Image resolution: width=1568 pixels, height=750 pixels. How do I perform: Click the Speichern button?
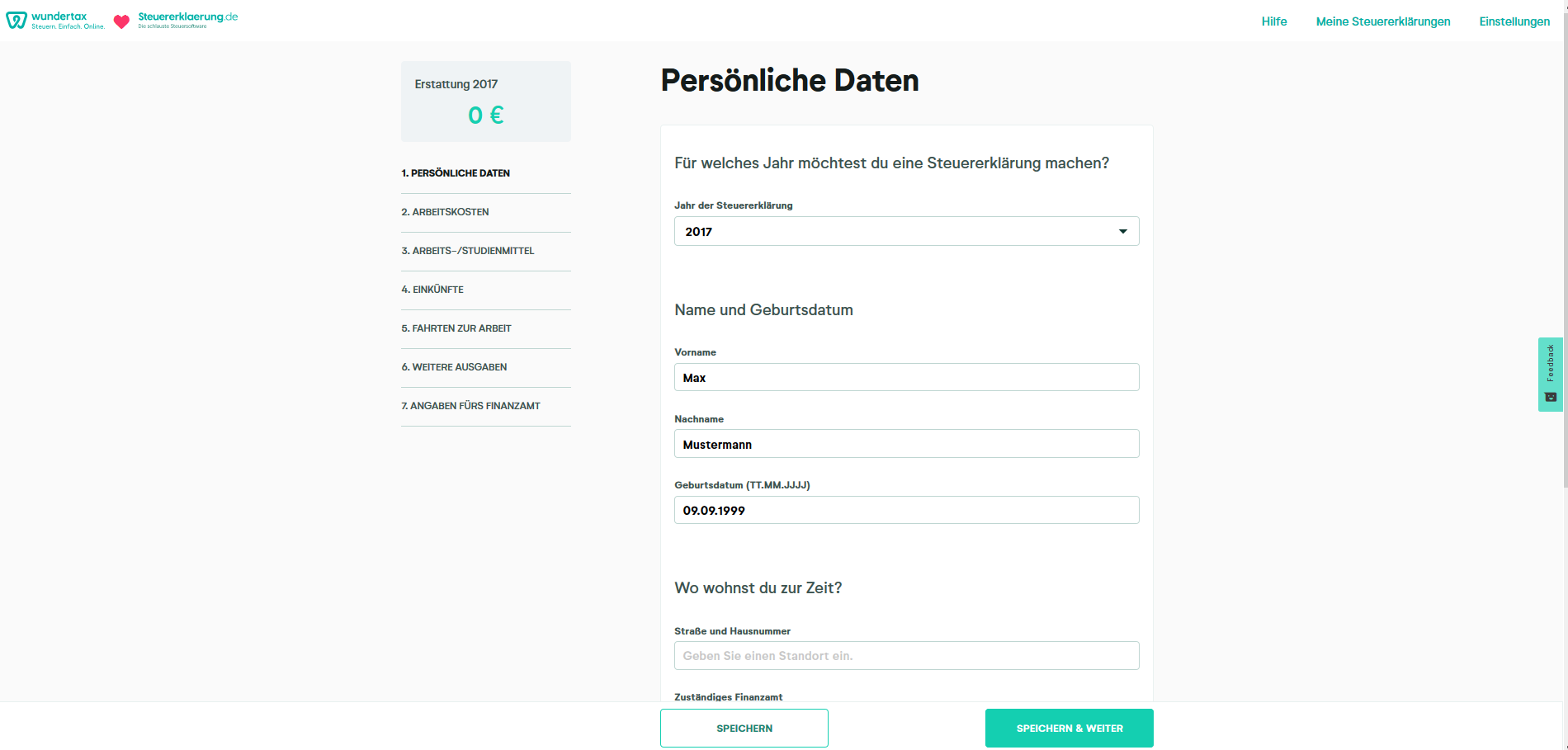(744, 728)
